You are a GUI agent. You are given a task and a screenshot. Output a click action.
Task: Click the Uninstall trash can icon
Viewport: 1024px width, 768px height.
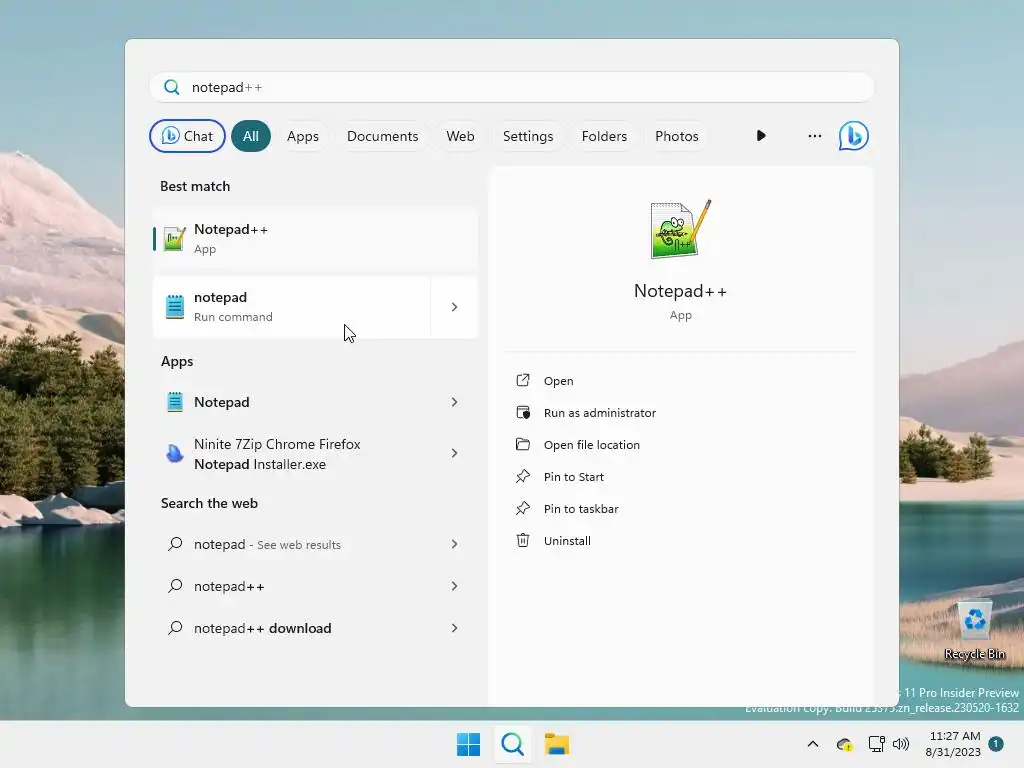[523, 540]
